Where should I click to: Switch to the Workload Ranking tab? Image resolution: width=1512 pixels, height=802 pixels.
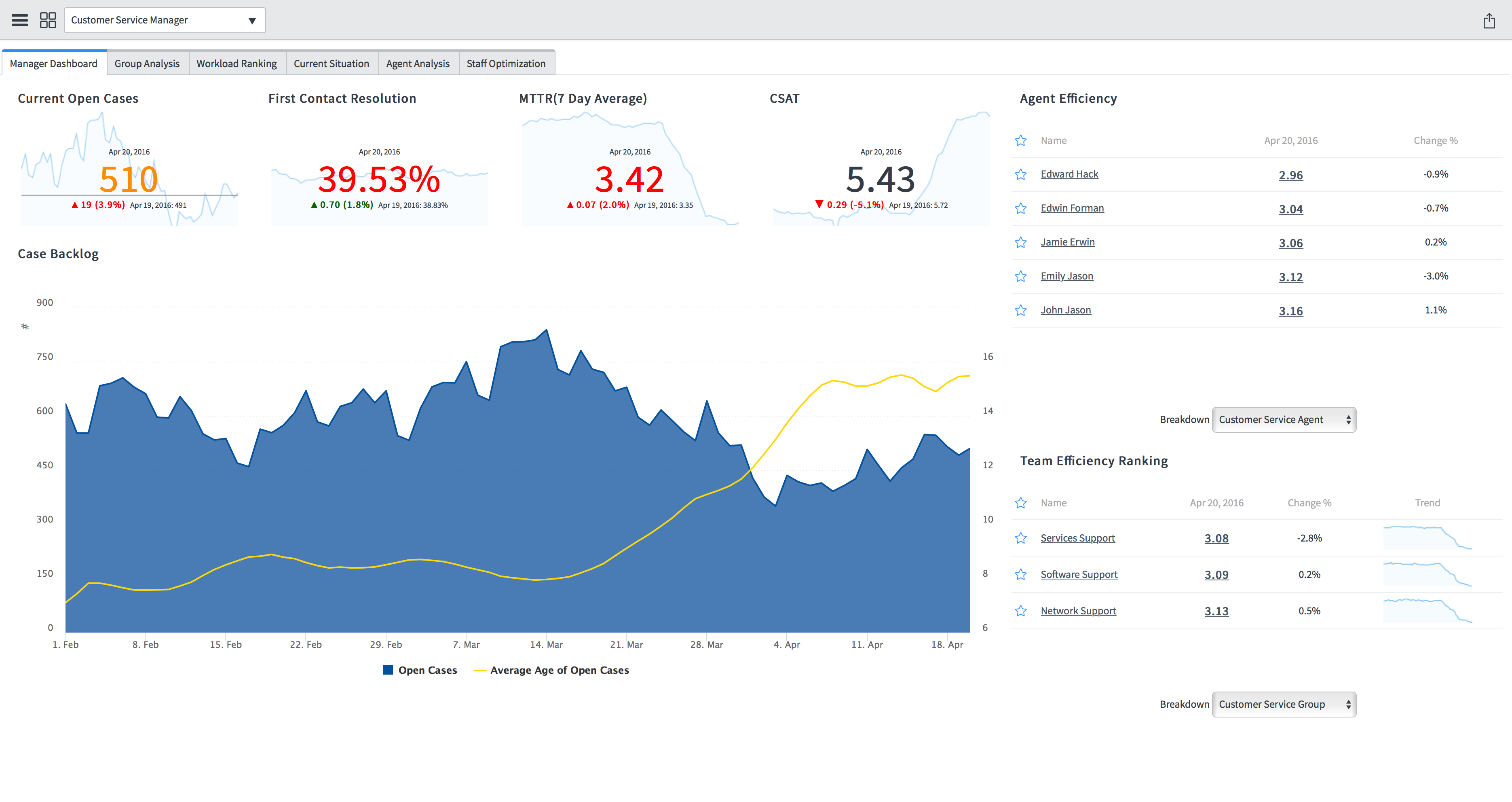tap(237, 63)
